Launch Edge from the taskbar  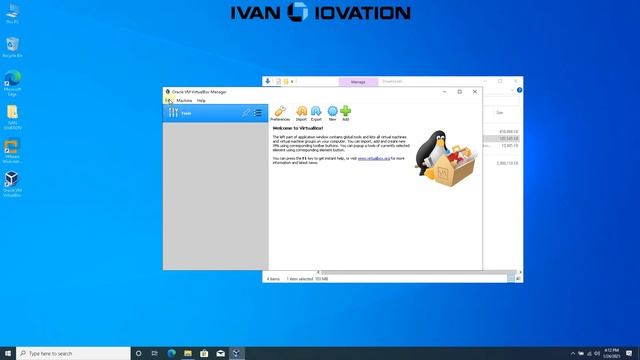171,353
